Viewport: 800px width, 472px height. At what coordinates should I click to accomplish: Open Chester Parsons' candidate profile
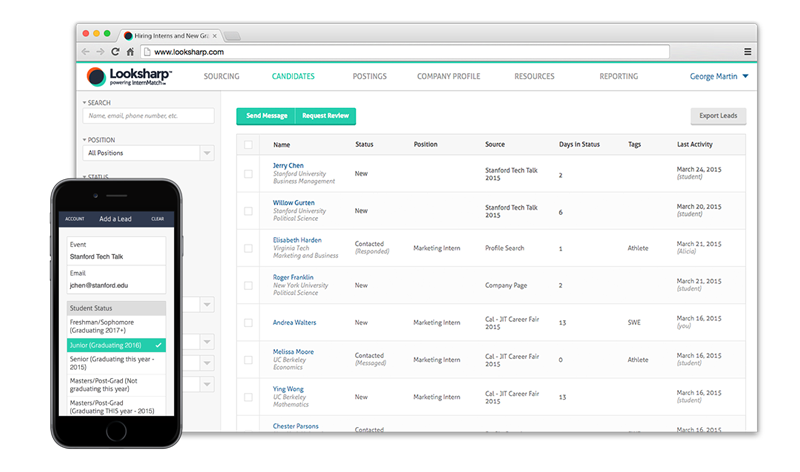(295, 426)
